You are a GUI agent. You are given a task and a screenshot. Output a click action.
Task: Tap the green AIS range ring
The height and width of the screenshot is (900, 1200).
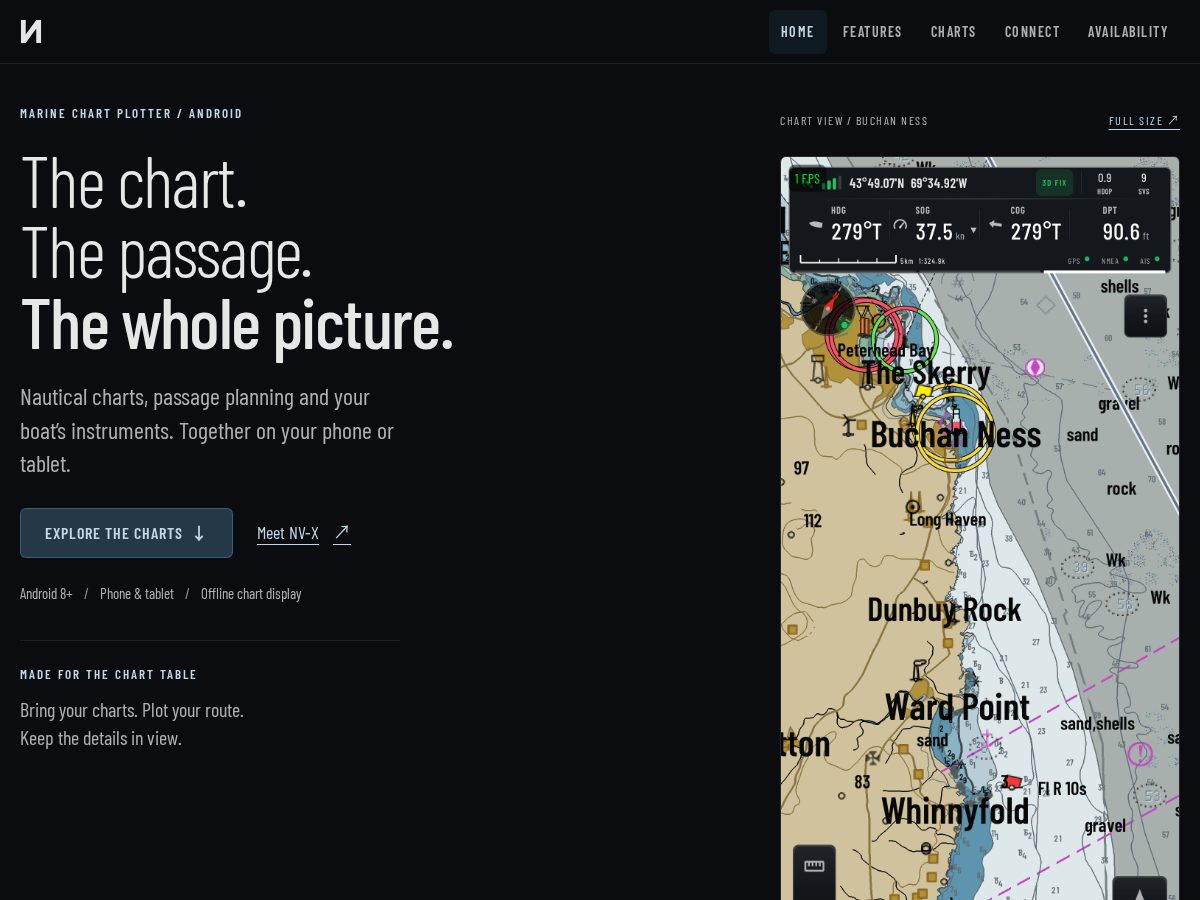pos(904,340)
